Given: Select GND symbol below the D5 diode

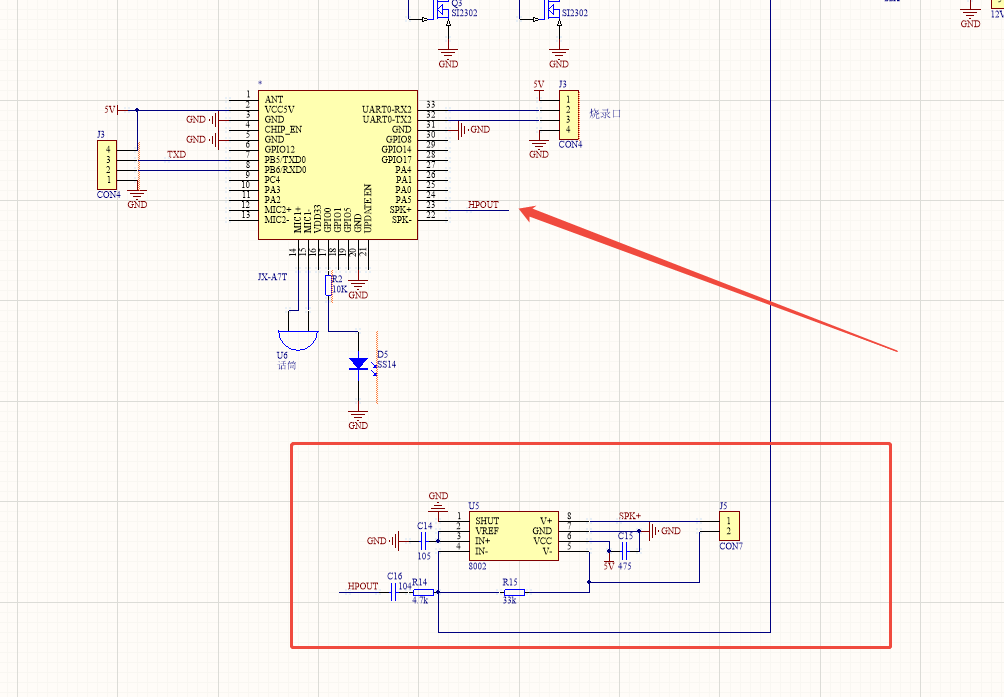Looking at the screenshot, I should click(x=358, y=417).
